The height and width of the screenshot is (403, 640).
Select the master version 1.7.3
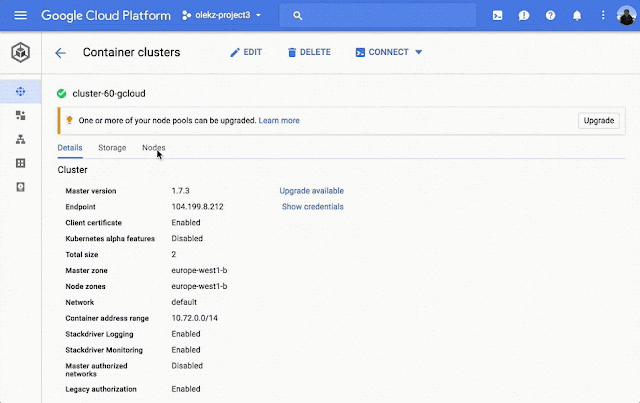click(x=180, y=191)
